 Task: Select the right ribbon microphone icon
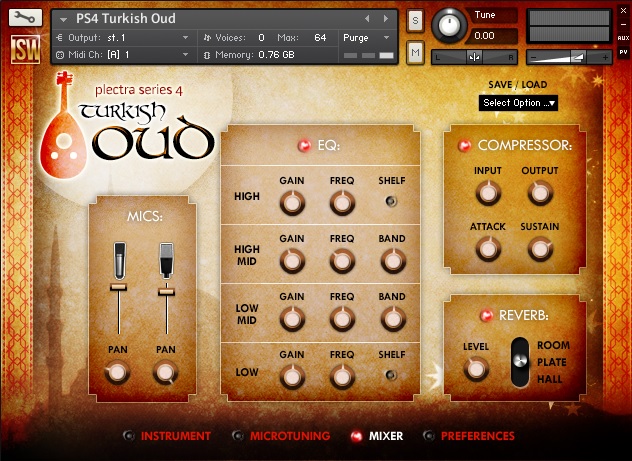tap(166, 260)
